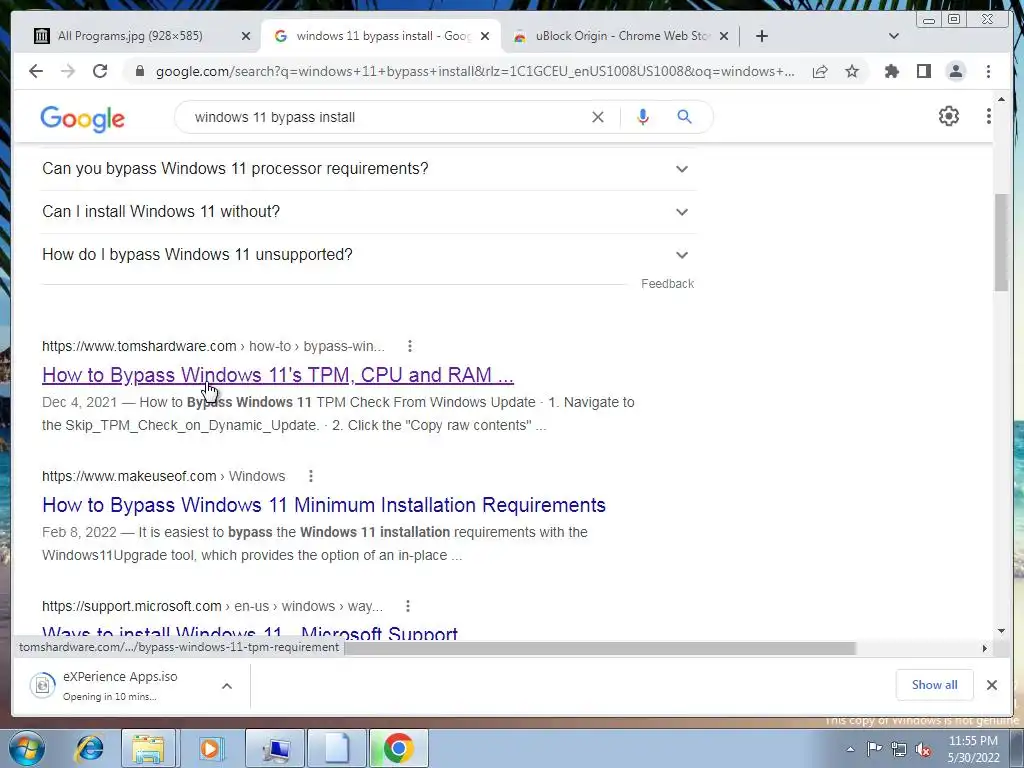Screen dimensions: 1024x768
Task: Start voice search with microphone
Action: pyautogui.click(x=643, y=117)
